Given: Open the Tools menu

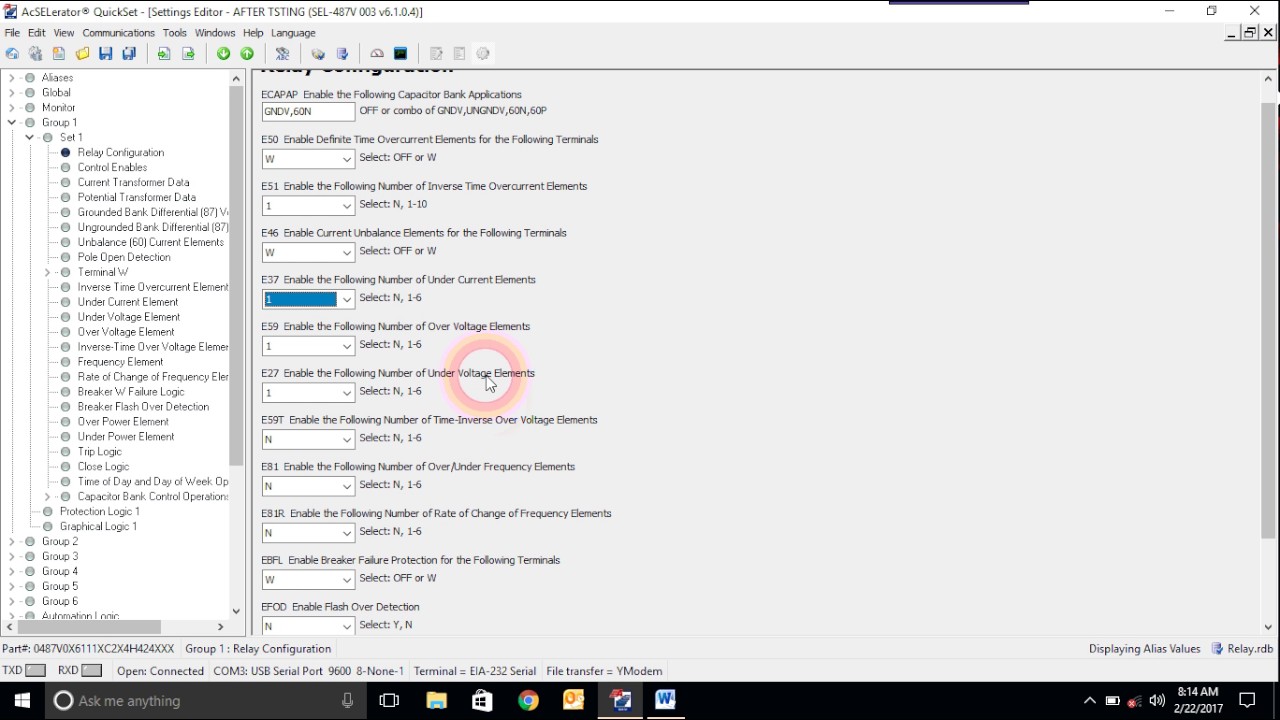Looking at the screenshot, I should point(175,33).
